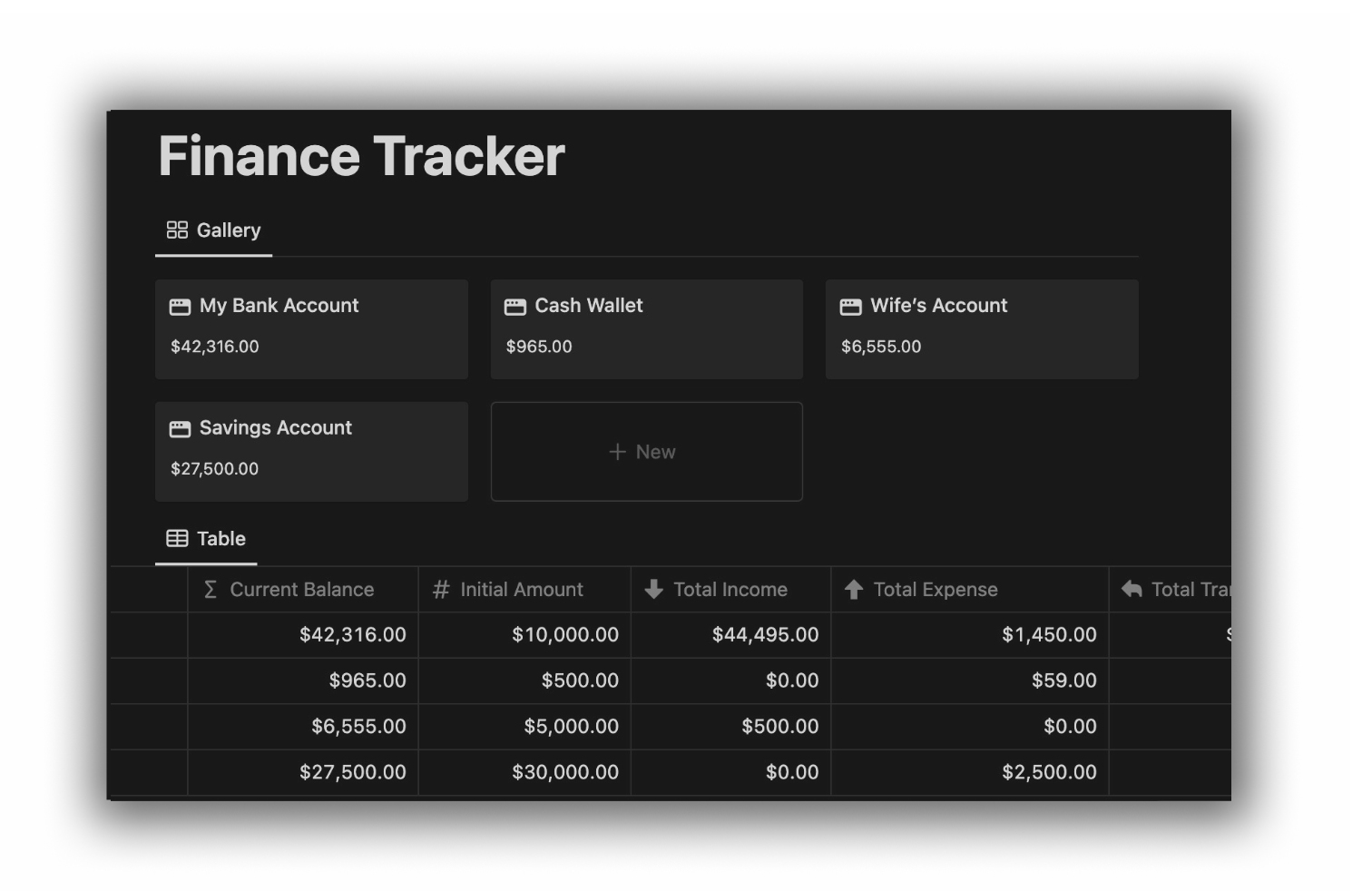Open the Initial Amount column options
Viewport: 1372px width, 891px height.
coord(522,589)
